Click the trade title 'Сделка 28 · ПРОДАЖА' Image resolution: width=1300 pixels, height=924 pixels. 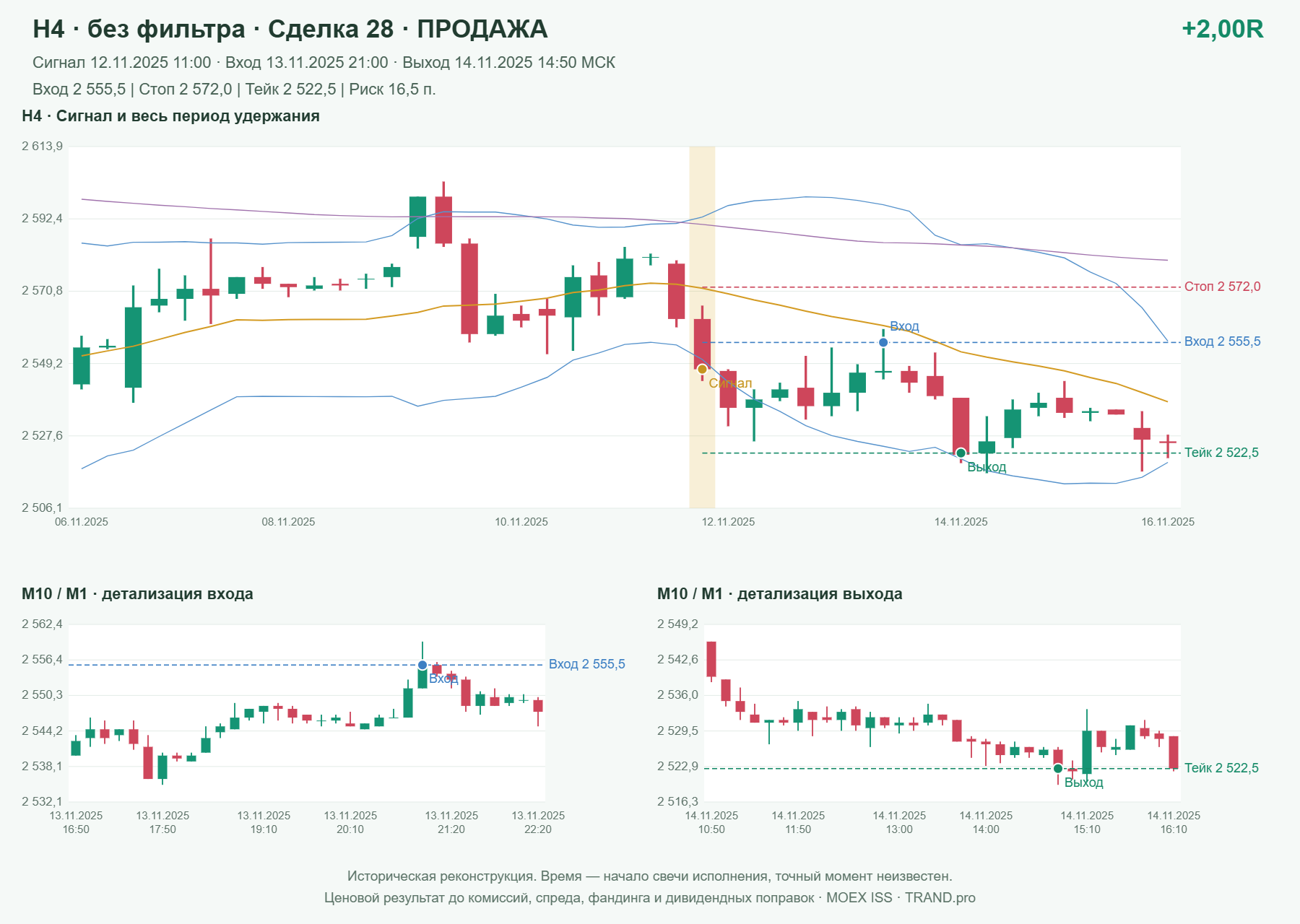tap(407, 29)
